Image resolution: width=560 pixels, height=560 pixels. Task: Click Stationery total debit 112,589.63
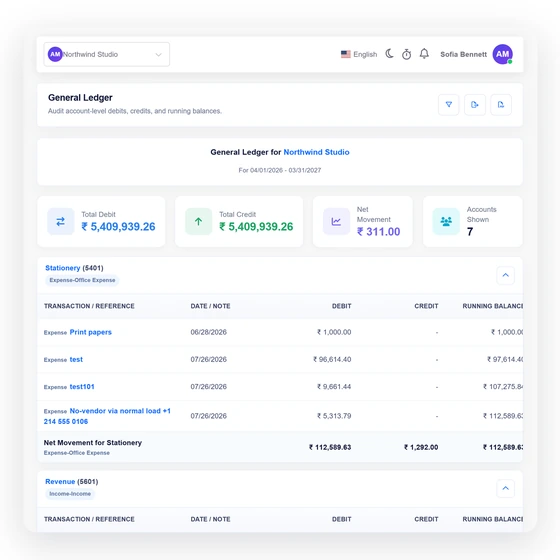[x=330, y=447]
